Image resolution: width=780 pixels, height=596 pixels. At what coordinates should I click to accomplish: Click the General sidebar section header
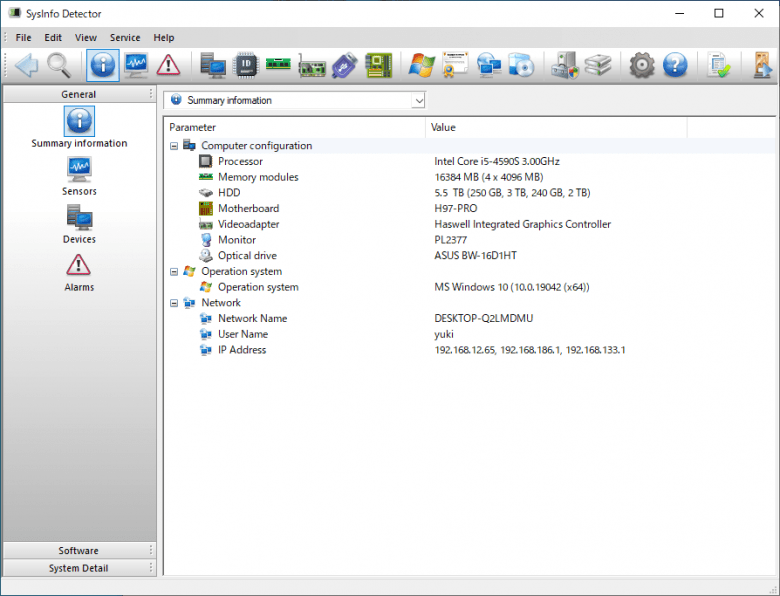point(79,94)
